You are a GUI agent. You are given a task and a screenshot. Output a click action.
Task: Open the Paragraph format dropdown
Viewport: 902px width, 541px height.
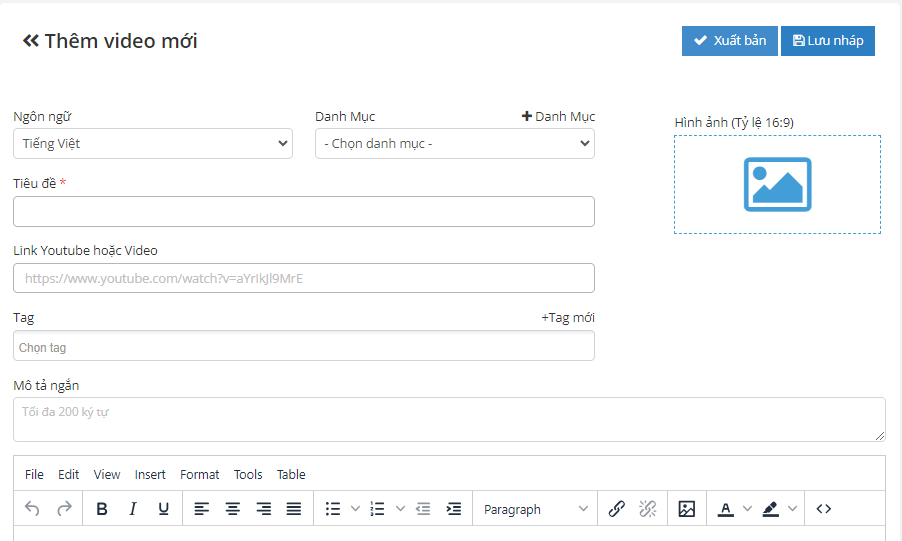pyautogui.click(x=535, y=509)
